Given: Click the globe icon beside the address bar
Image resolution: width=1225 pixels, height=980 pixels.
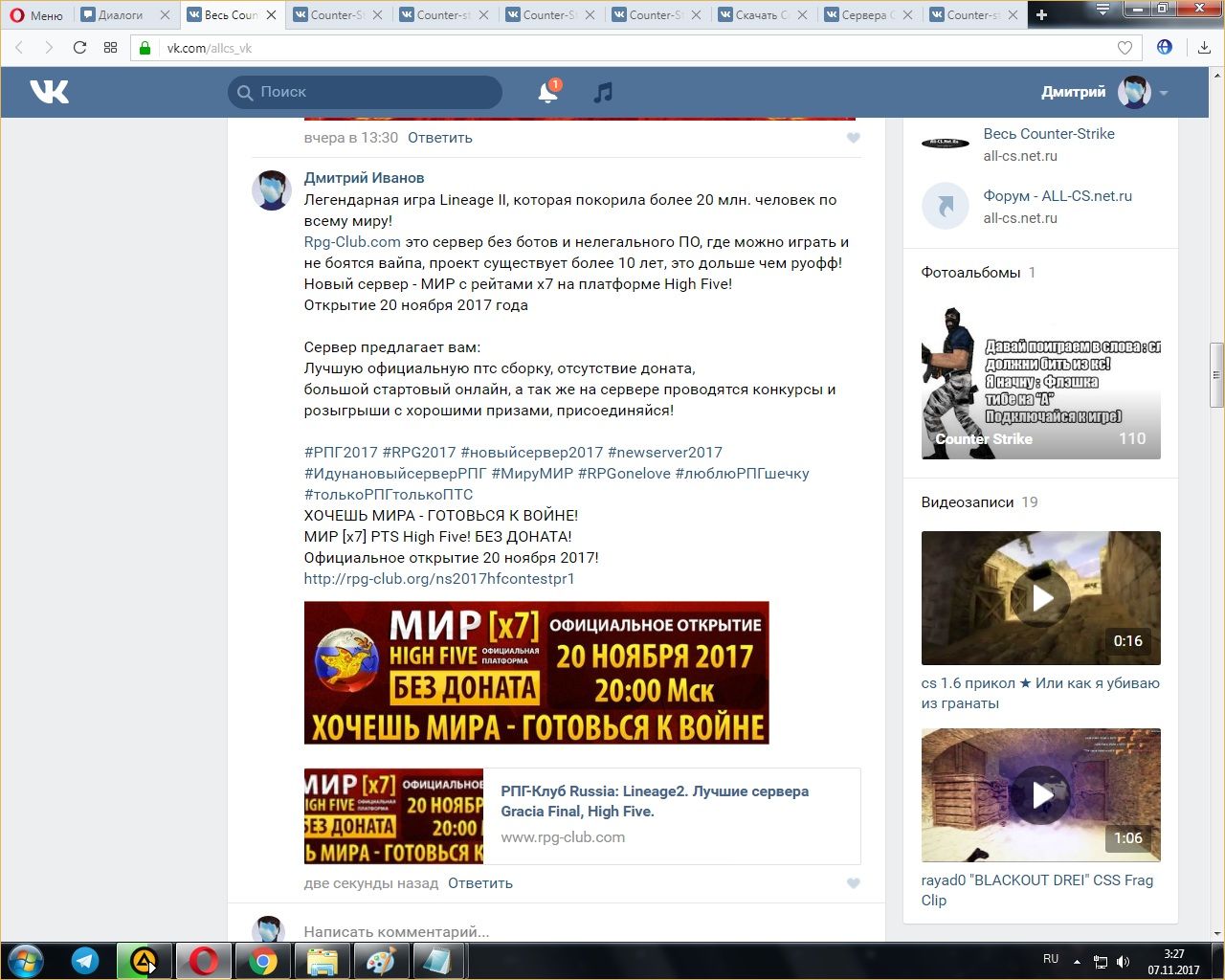Looking at the screenshot, I should [1165, 47].
